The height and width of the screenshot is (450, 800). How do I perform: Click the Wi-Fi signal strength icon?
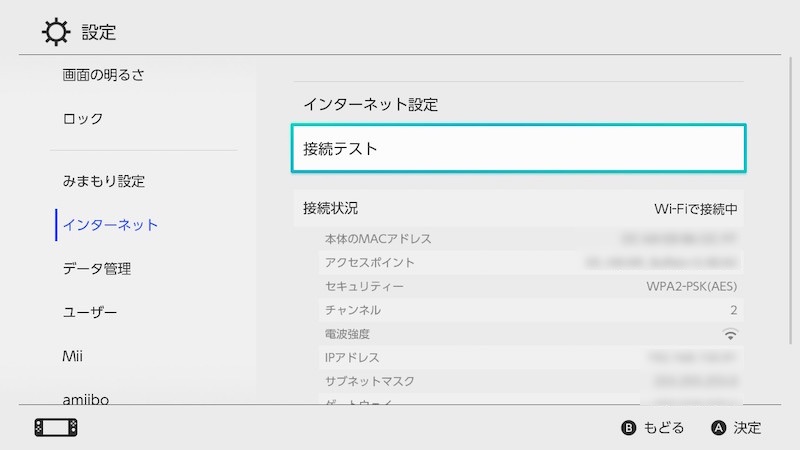[730, 334]
